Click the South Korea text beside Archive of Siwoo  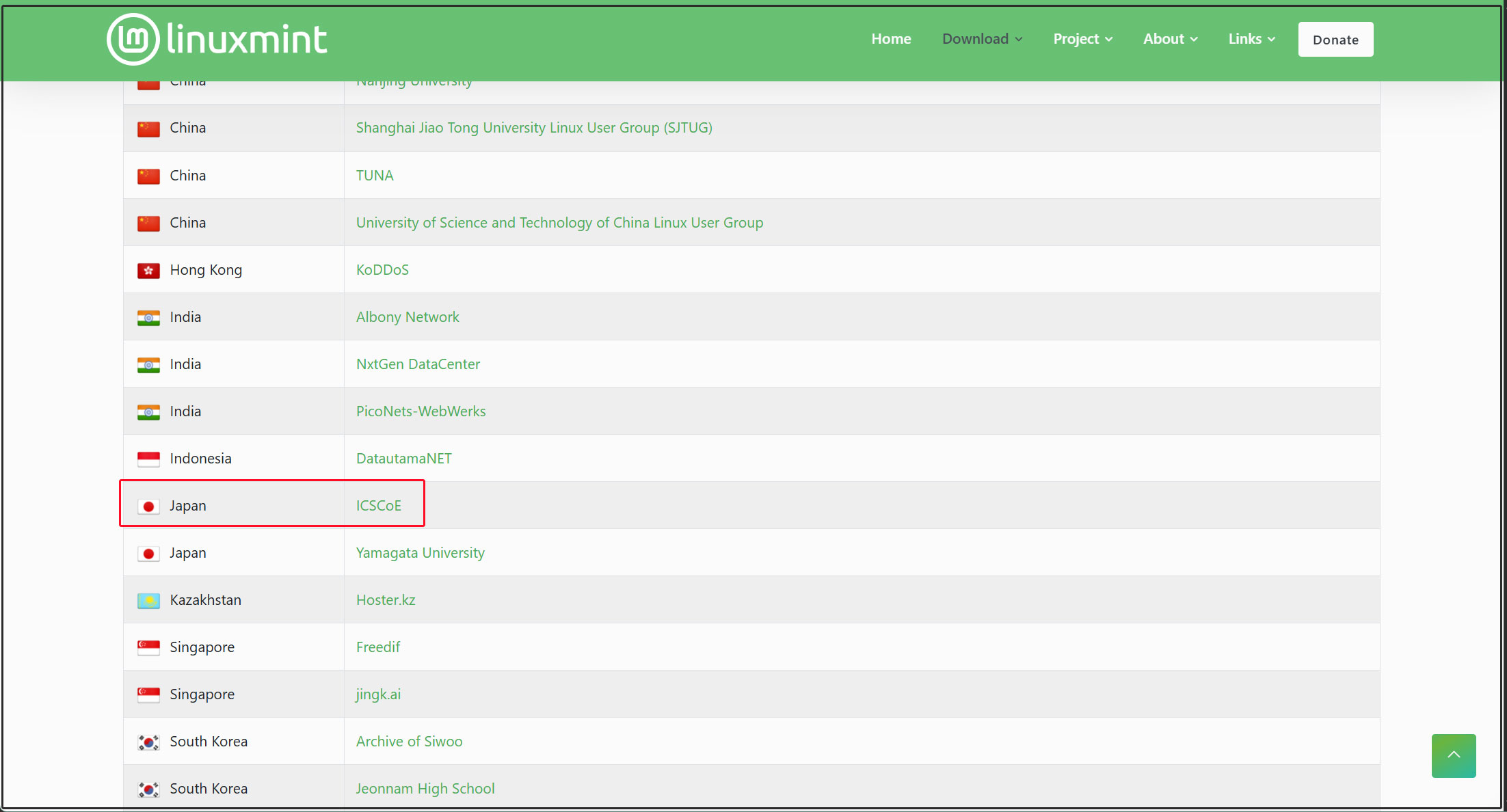tap(209, 742)
